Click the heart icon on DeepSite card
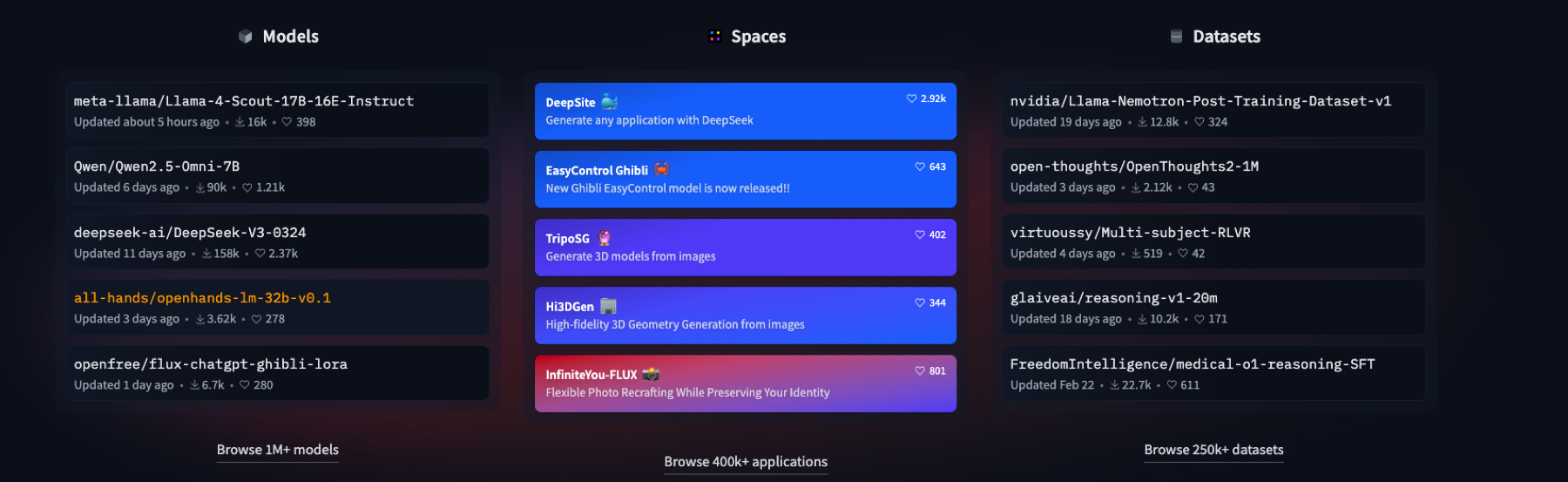 point(911,98)
